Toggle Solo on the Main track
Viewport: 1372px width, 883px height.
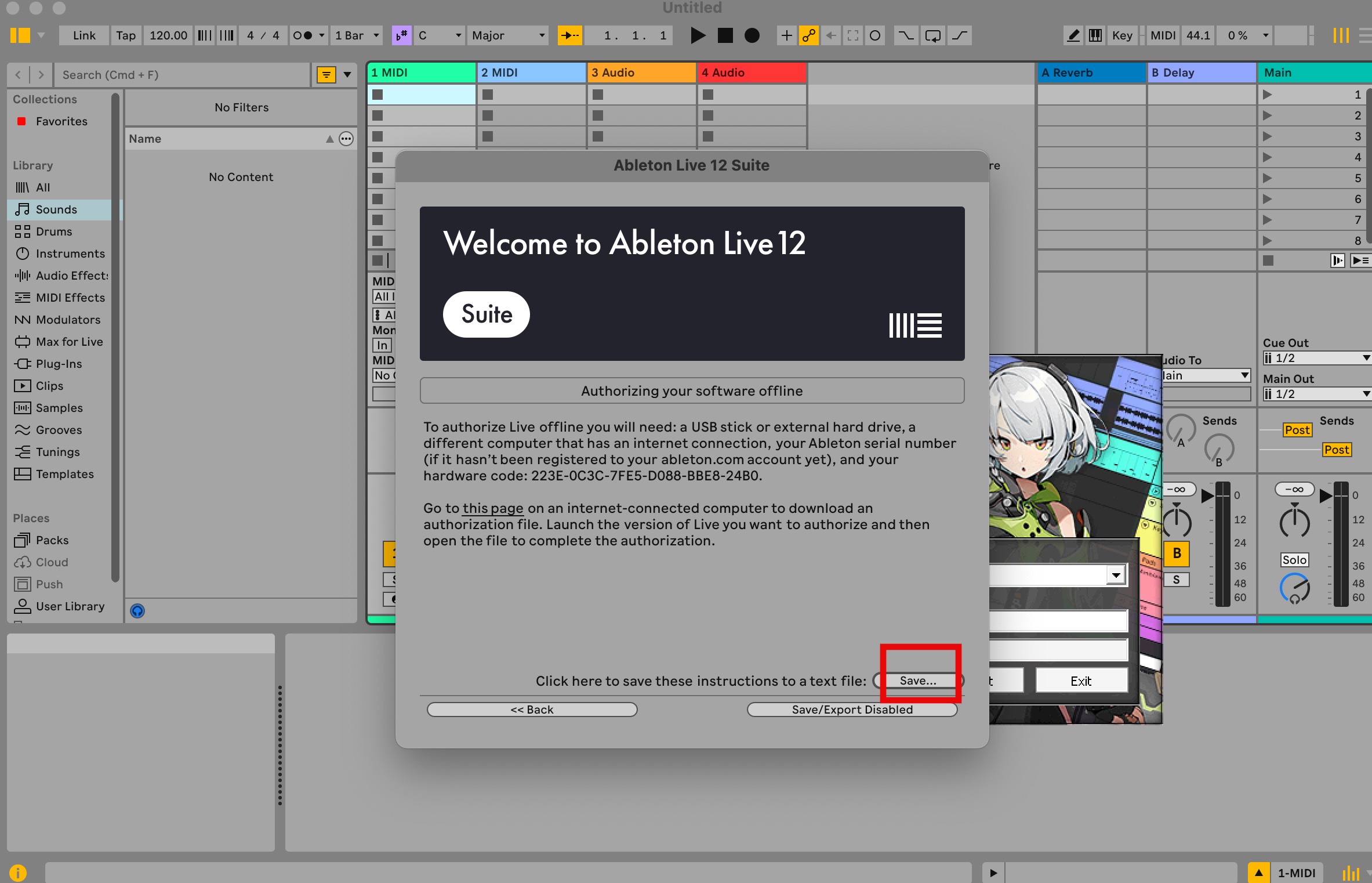click(1294, 560)
